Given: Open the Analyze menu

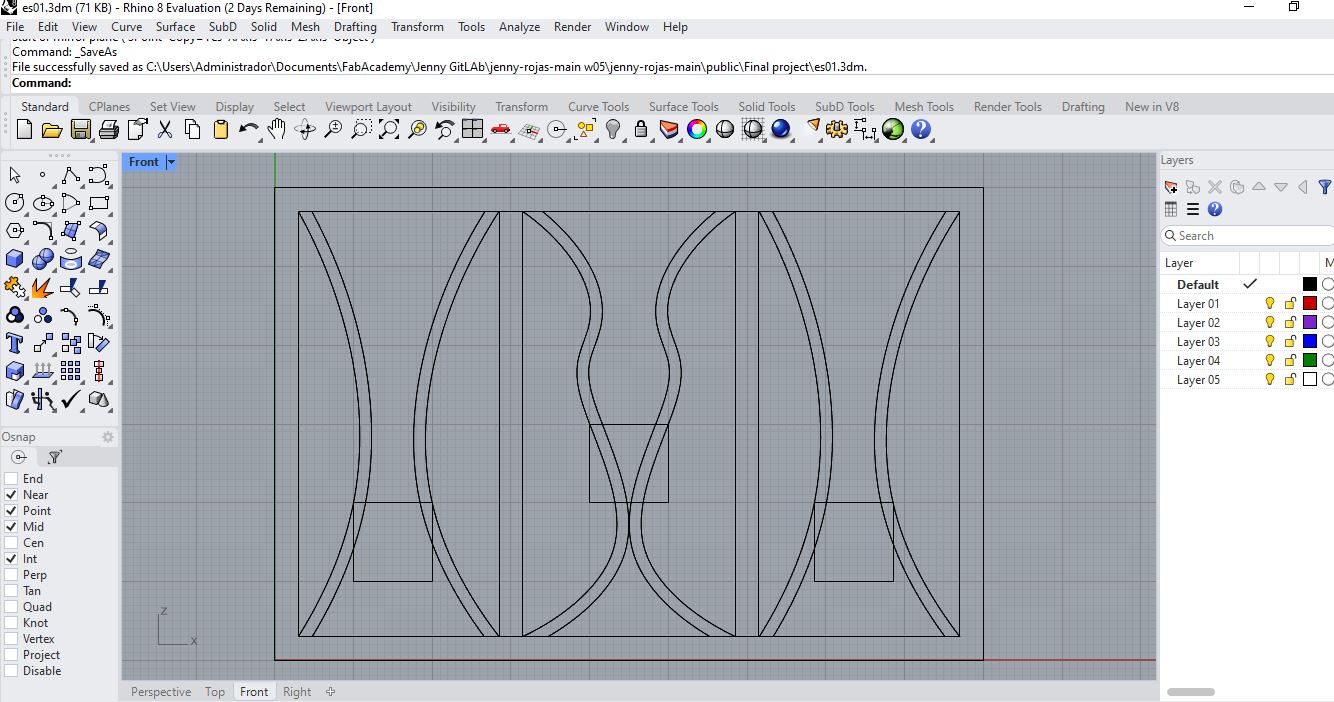Looking at the screenshot, I should tap(519, 27).
